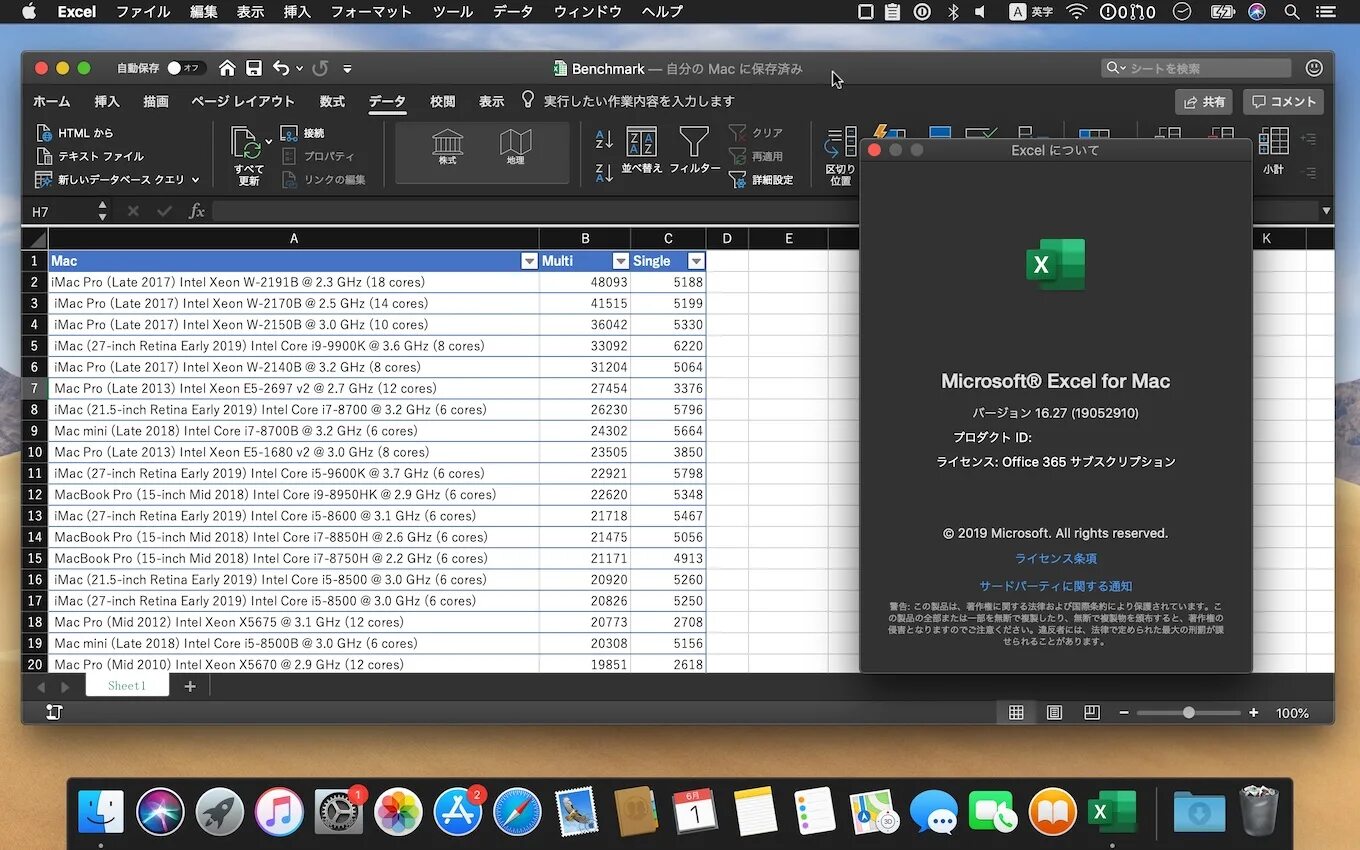Screen dimensions: 1360x850
Task: Expand the formula bar
Action: pyautogui.click(x=1326, y=211)
